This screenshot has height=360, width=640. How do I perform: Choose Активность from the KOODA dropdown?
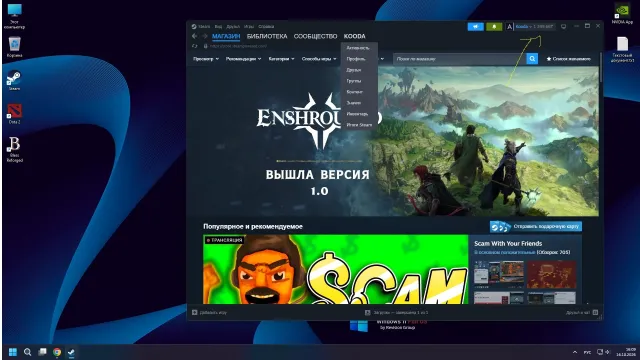tap(359, 48)
